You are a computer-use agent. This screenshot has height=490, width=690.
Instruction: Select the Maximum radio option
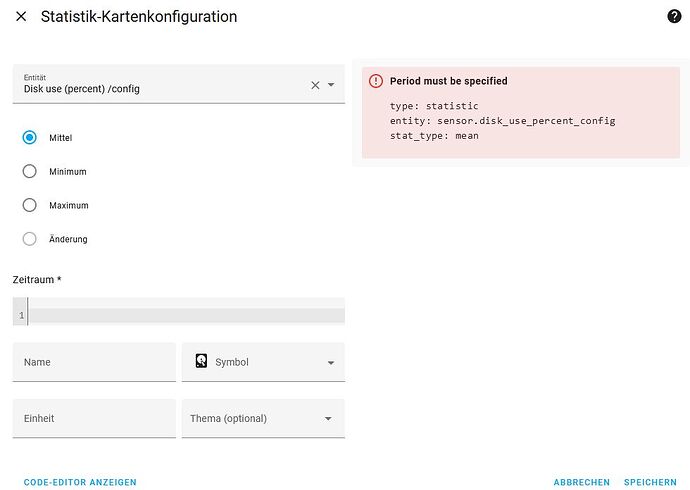pos(30,205)
